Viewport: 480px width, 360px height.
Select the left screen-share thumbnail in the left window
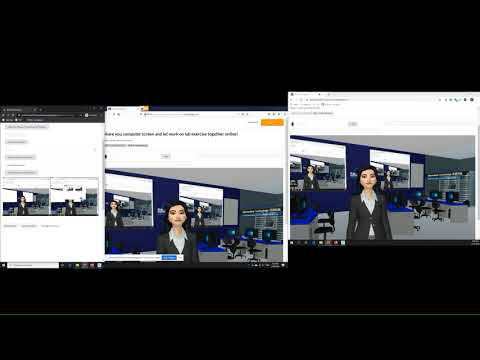(x=26, y=197)
